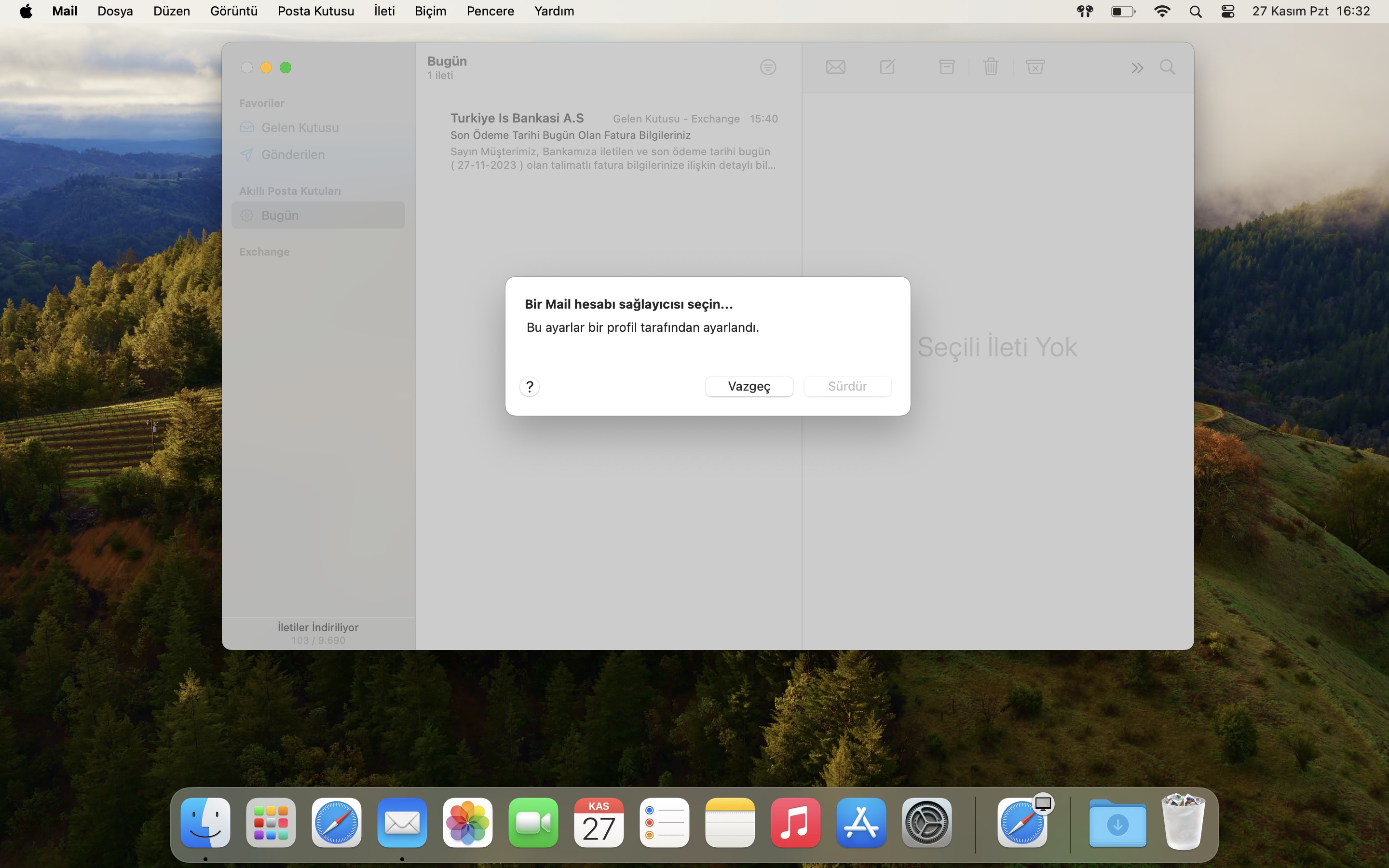The width and height of the screenshot is (1389, 868).
Task: Click the Sürdür button in the dialog
Action: coord(847,386)
